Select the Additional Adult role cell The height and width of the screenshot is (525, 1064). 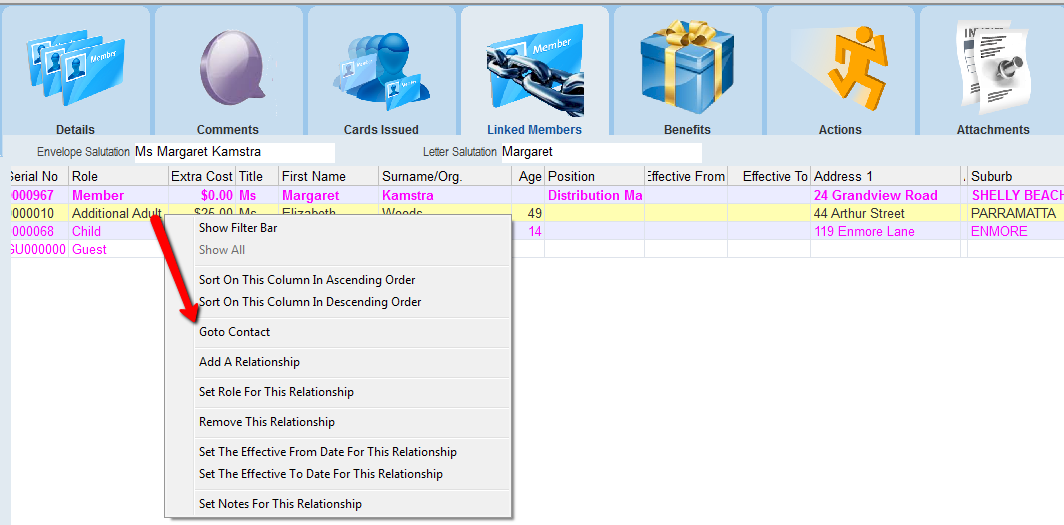pyautogui.click(x=119, y=213)
